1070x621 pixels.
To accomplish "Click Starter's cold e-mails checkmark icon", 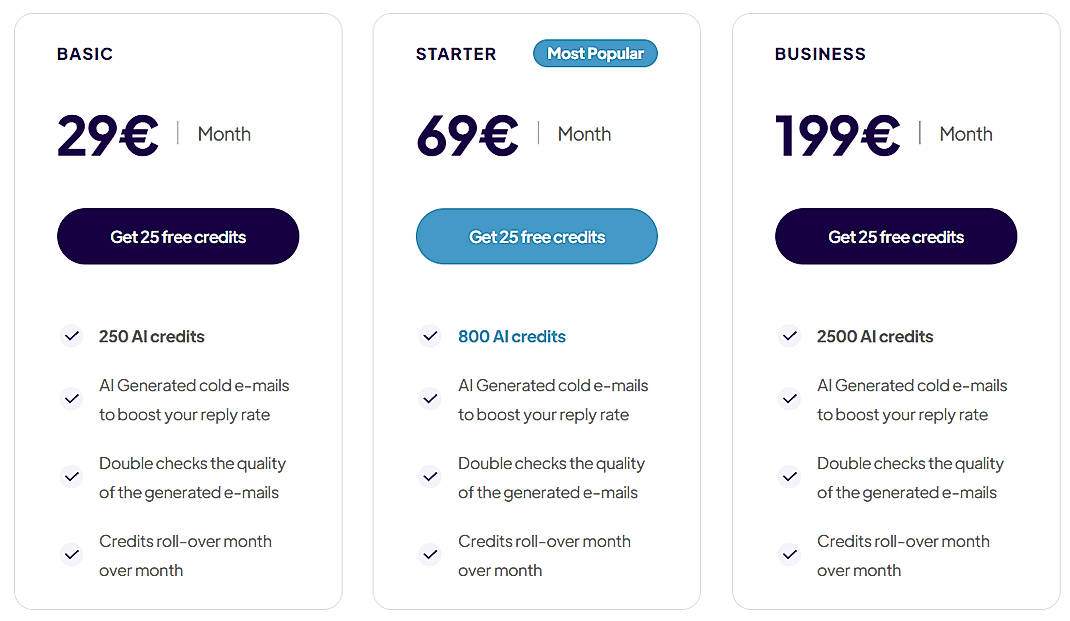I will [430, 398].
